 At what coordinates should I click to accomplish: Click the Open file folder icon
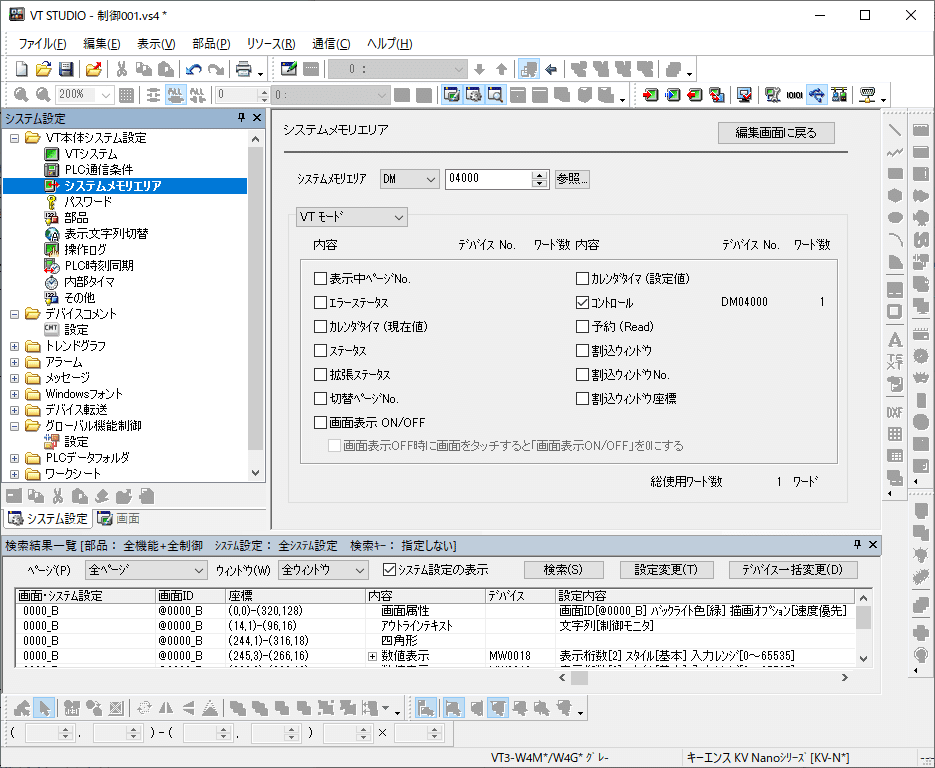click(44, 69)
